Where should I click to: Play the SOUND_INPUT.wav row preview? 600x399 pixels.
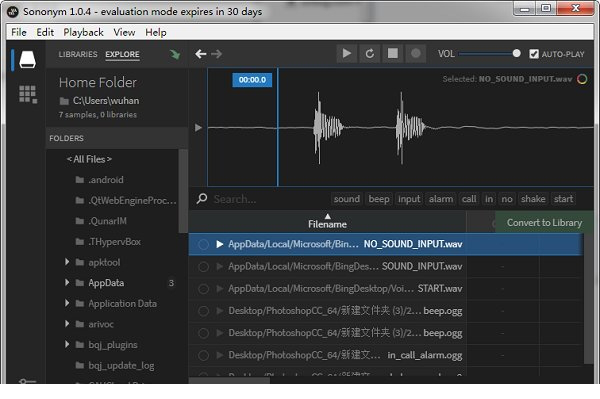click(219, 266)
